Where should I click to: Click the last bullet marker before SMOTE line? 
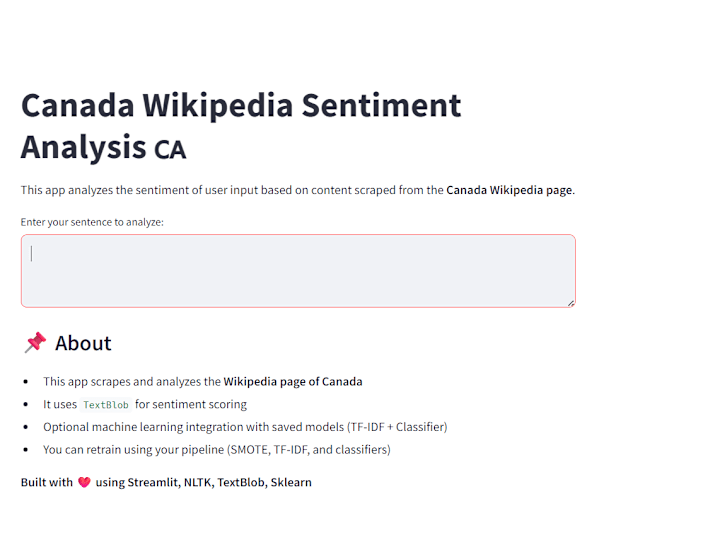tap(26, 450)
